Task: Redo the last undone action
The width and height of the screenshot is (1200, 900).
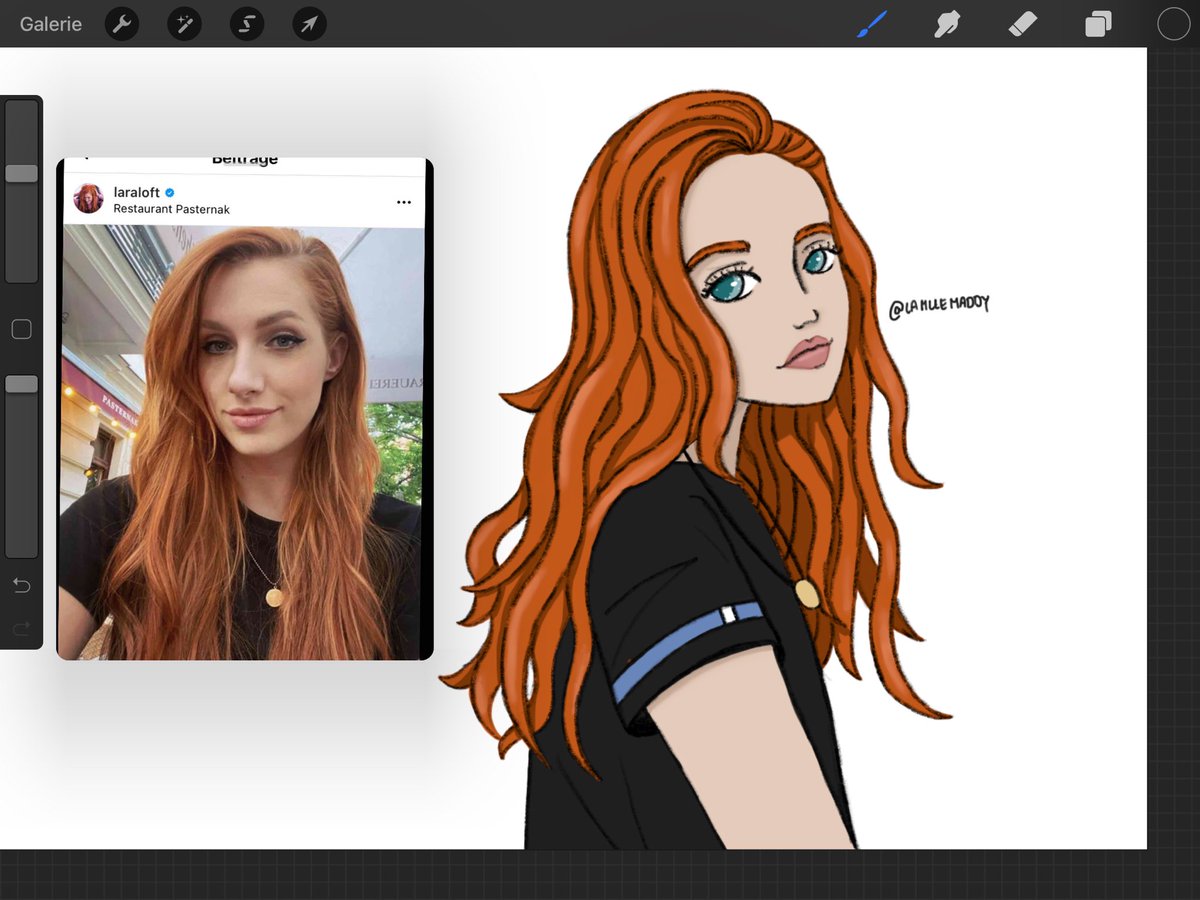Action: (21, 629)
